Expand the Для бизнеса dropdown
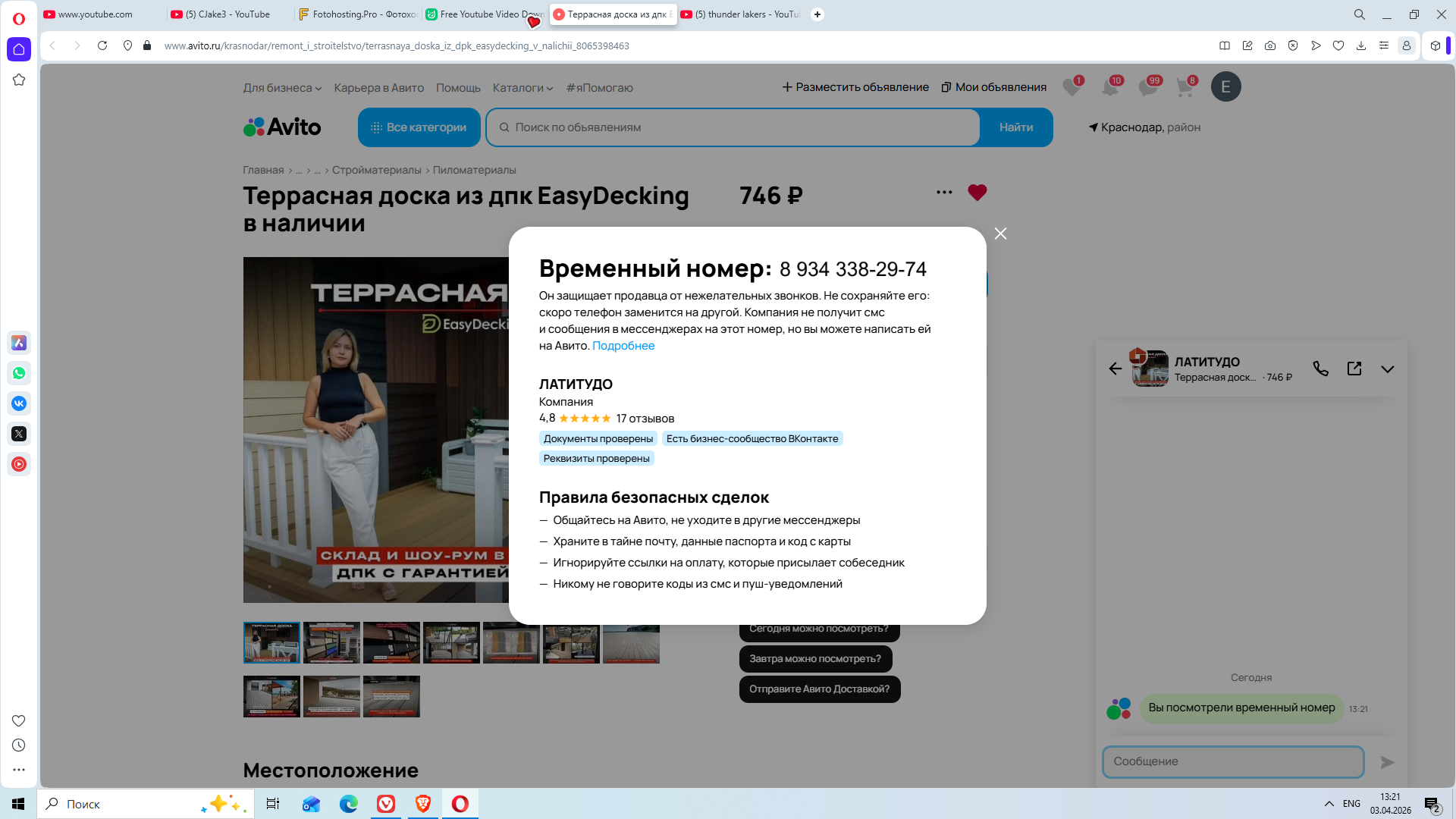Viewport: 1456px width, 819px height. click(282, 88)
